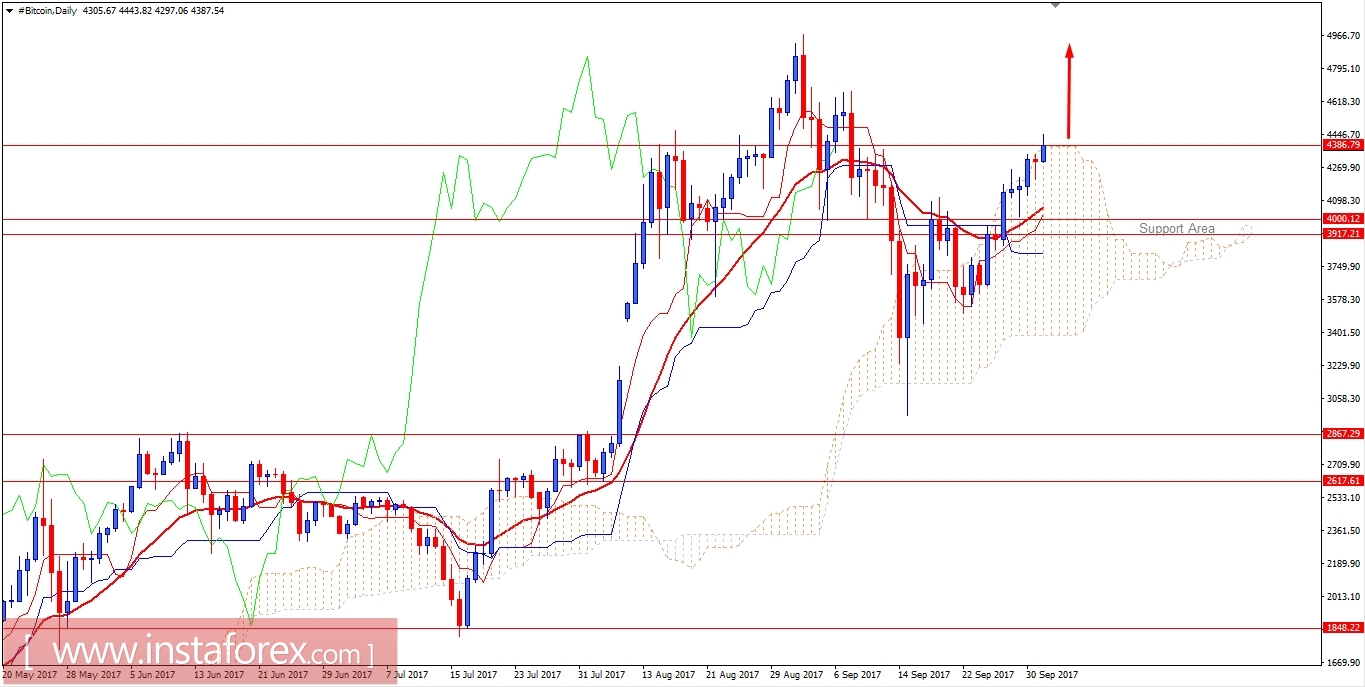The width and height of the screenshot is (1365, 687).
Task: Click price axis value 3058.30
Action: pyautogui.click(x=1343, y=399)
